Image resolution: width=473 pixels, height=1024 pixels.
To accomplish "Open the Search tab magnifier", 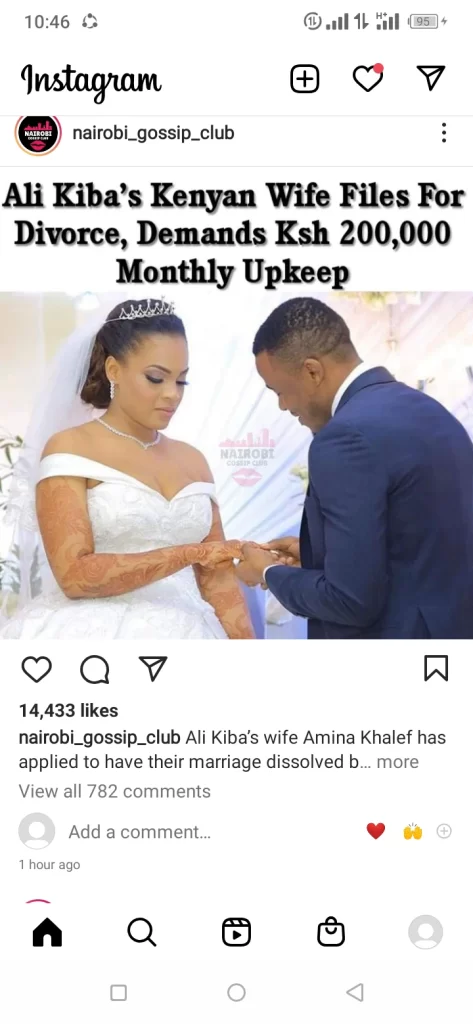I will 142,932.
